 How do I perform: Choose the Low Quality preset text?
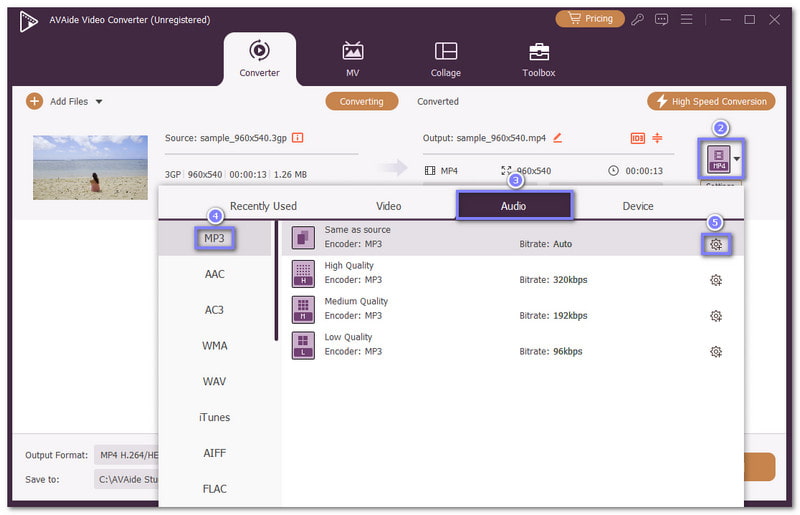coord(348,337)
